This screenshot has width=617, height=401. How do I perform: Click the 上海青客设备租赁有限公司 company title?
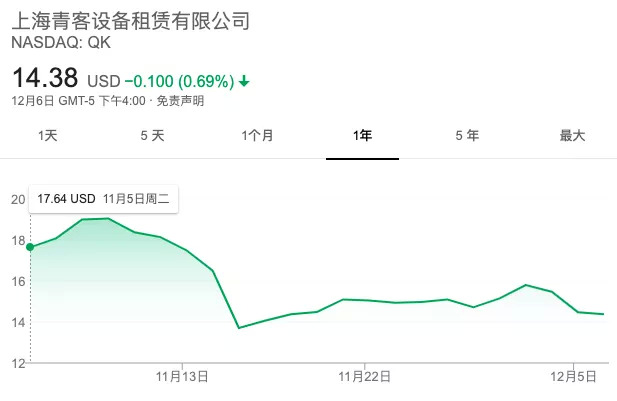pyautogui.click(x=129, y=20)
